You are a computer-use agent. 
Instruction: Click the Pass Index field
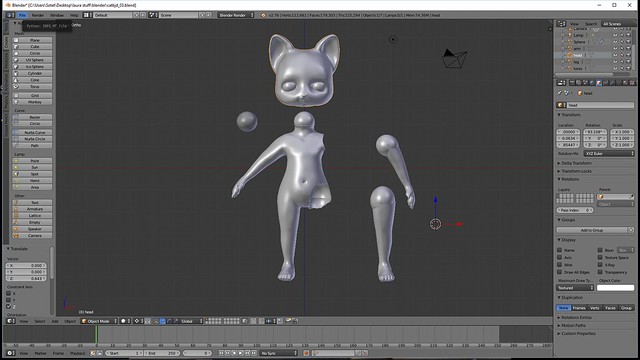point(575,210)
